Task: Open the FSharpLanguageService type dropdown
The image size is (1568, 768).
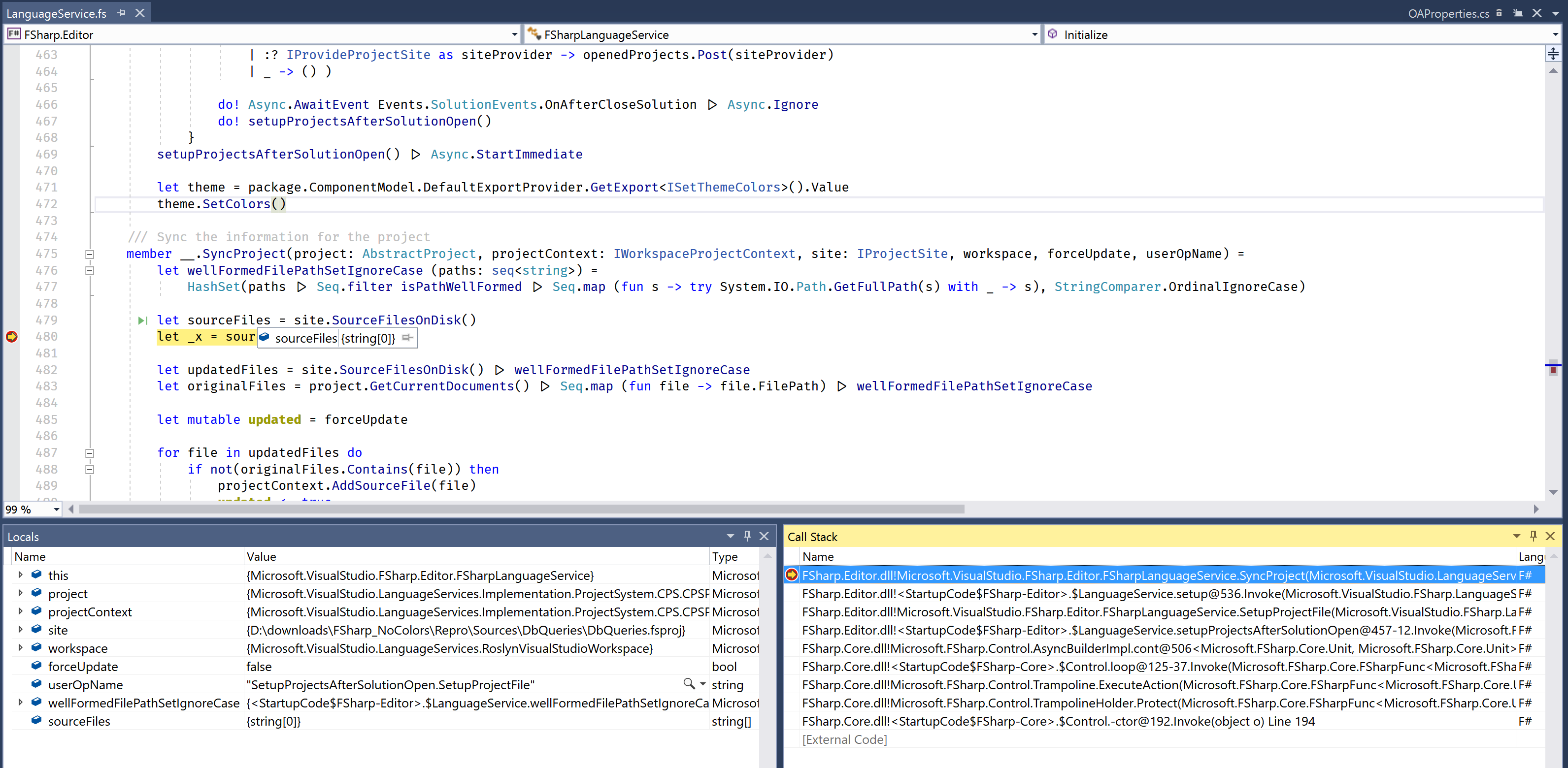Action: click(1034, 34)
